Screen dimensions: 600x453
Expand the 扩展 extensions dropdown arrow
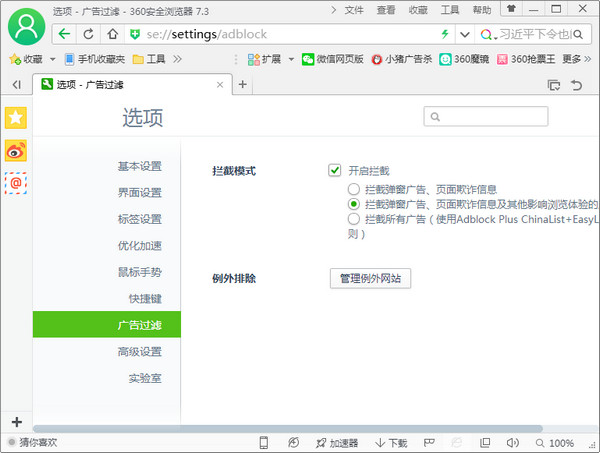tap(291, 59)
